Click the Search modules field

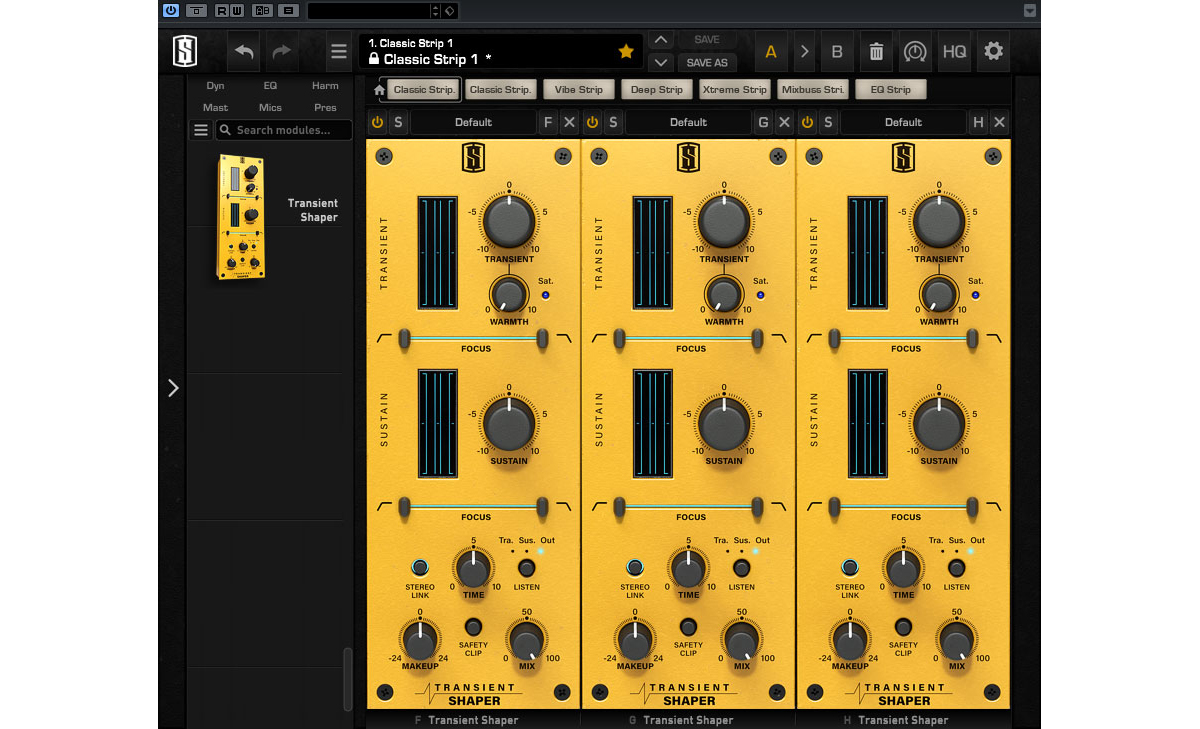click(284, 130)
